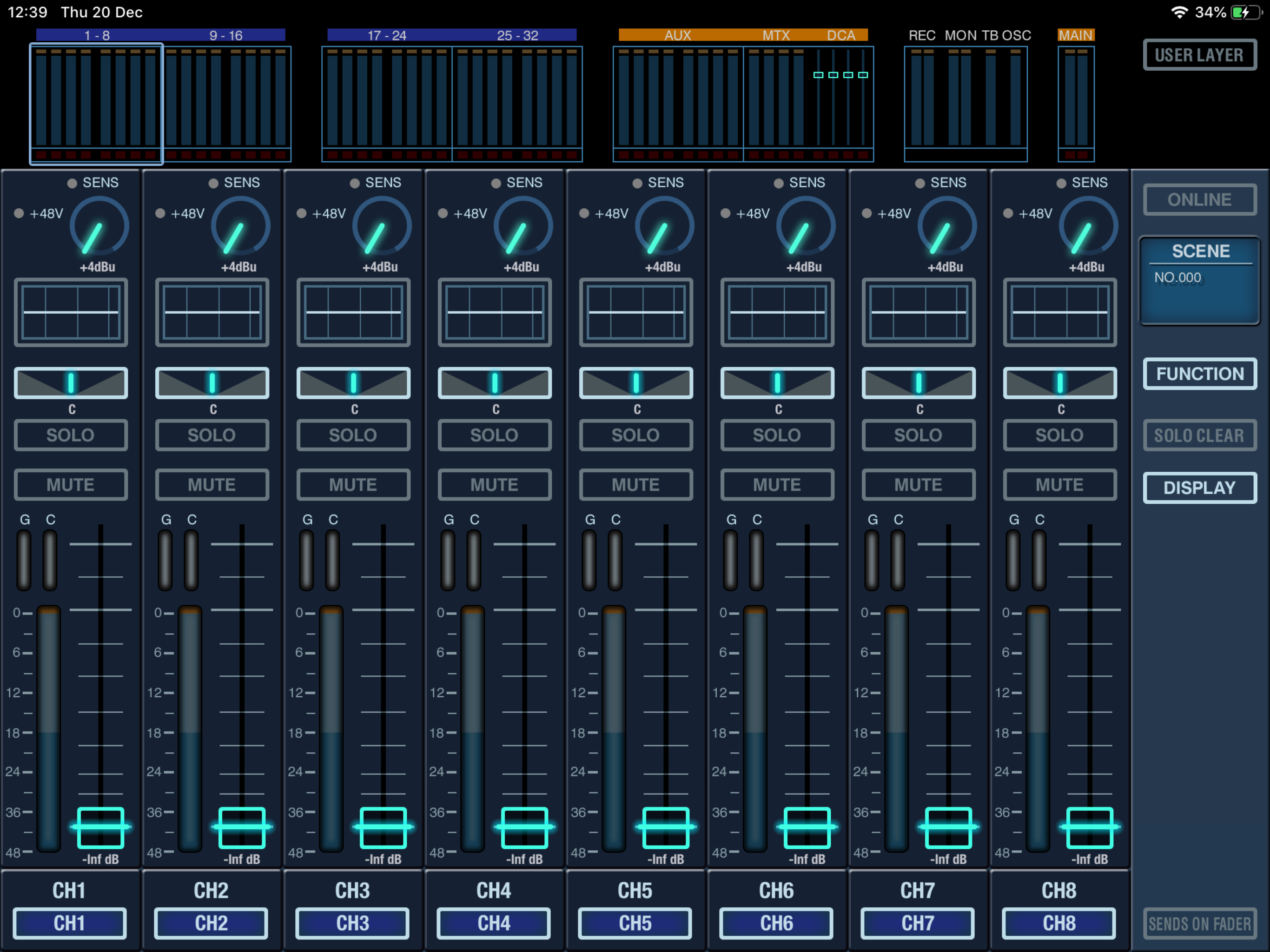
Task: Click the CH5 fader handle
Action: point(665,827)
